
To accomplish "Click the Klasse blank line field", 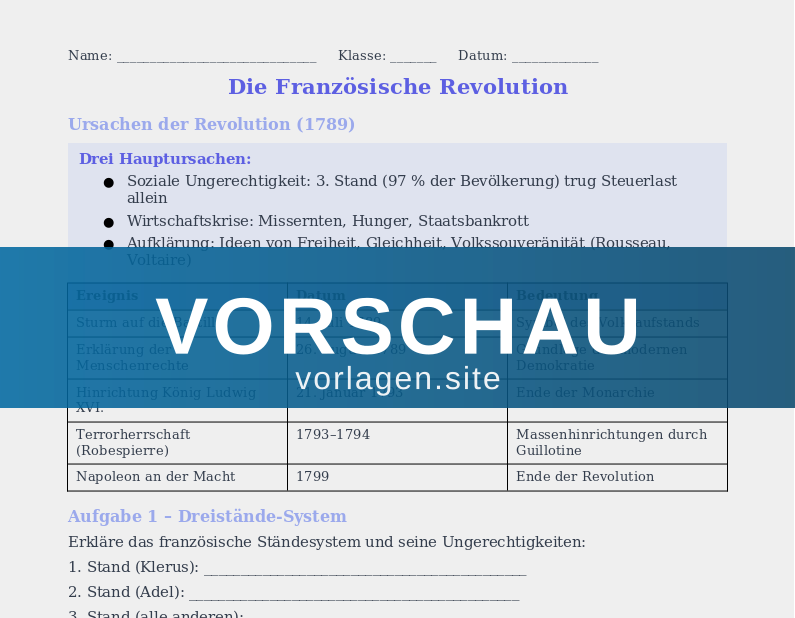I will click(x=413, y=57).
